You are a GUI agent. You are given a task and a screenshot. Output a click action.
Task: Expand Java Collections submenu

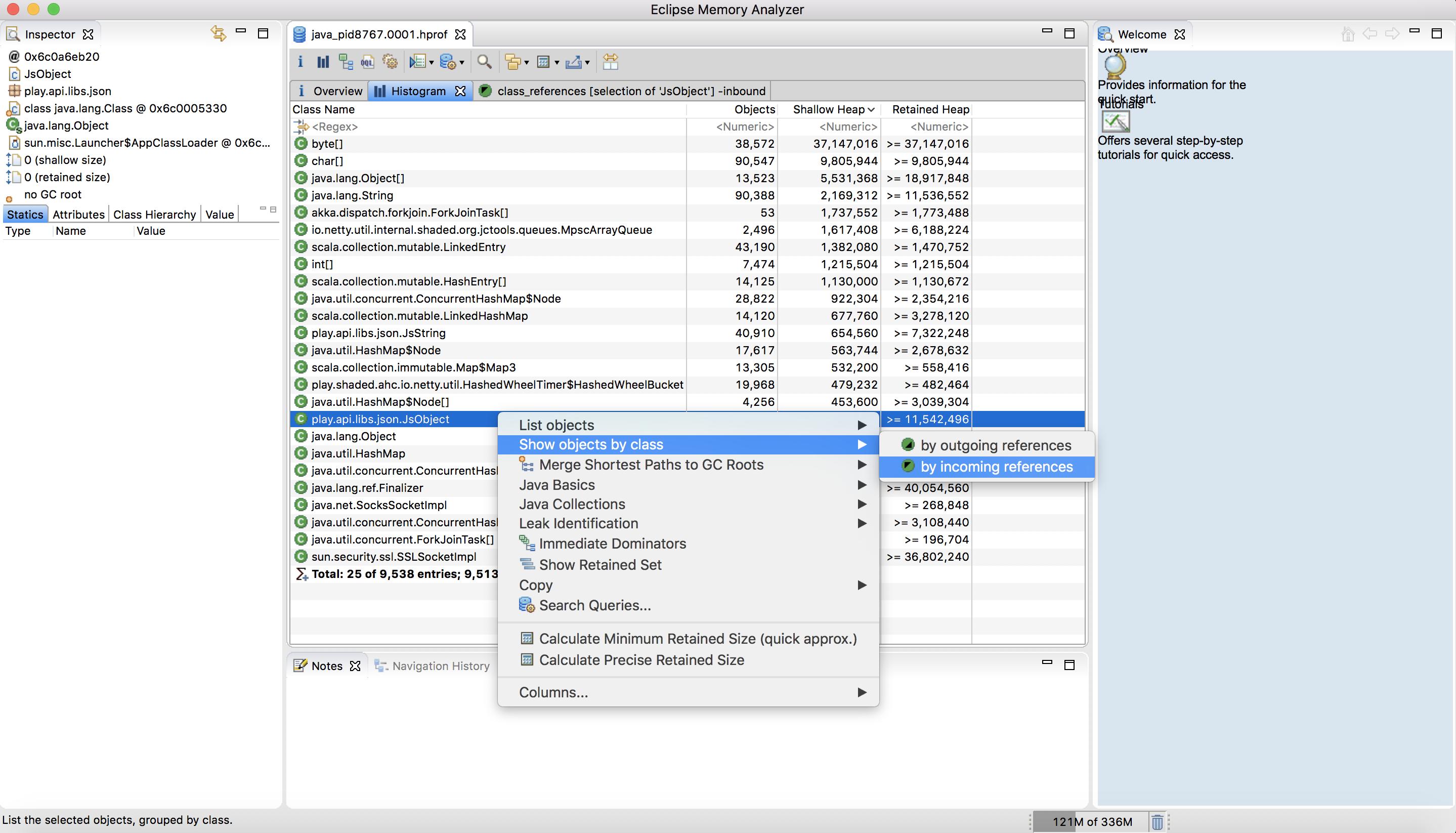(x=688, y=504)
